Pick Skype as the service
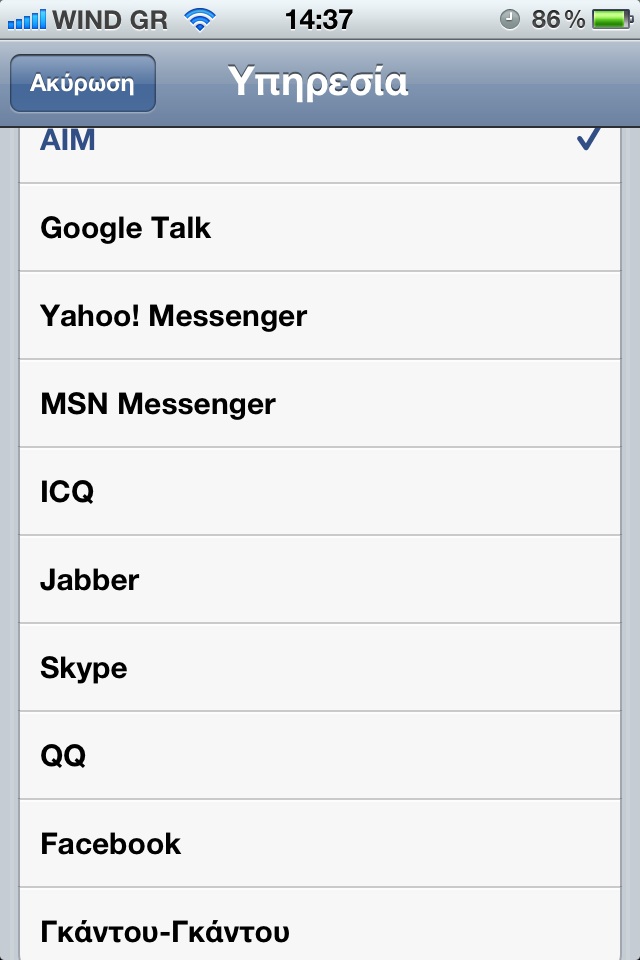This screenshot has width=640, height=960. pos(320,668)
